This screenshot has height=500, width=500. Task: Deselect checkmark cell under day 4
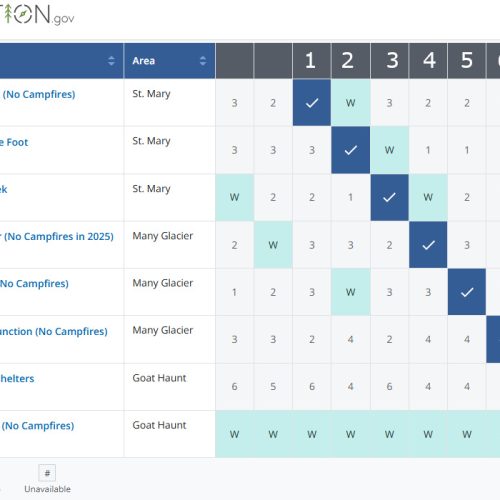pyautogui.click(x=428, y=245)
